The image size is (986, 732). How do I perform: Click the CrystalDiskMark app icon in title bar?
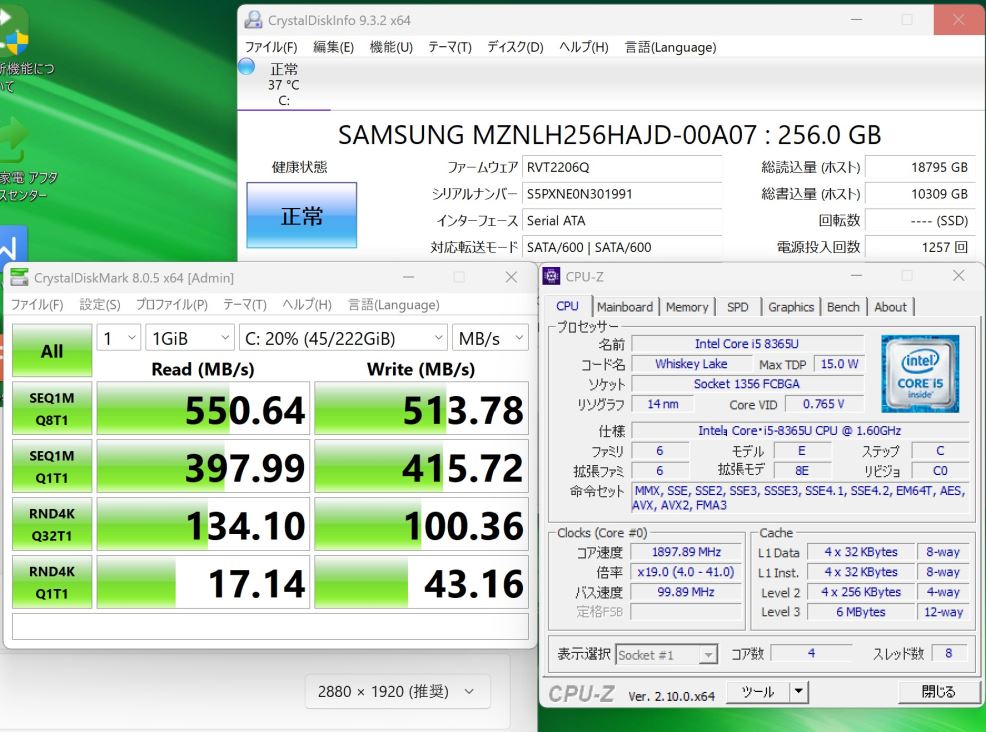(x=19, y=277)
